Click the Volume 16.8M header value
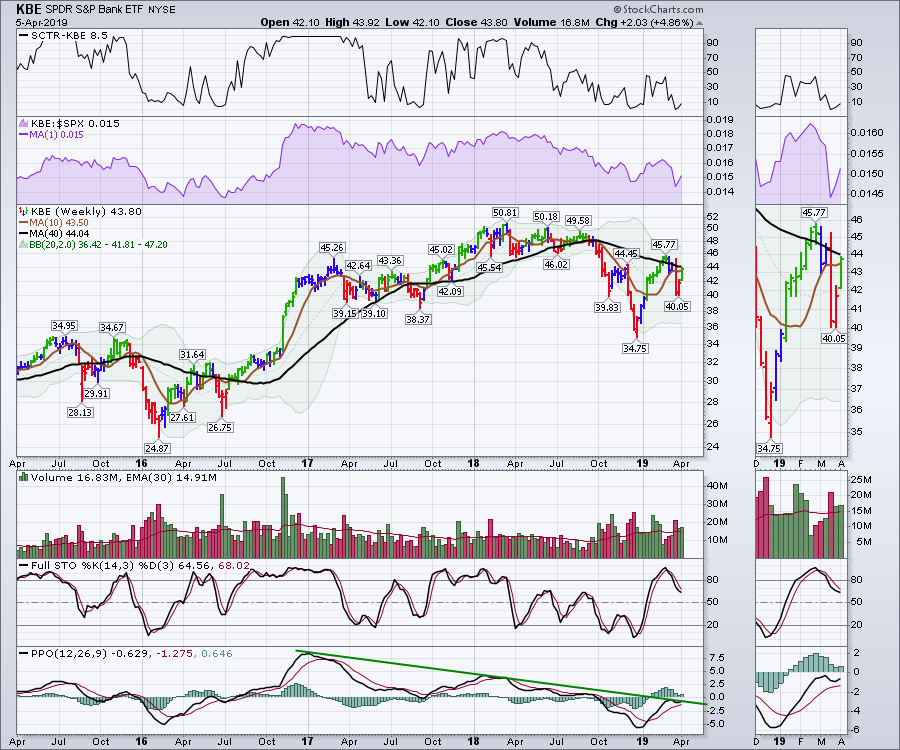 552,22
